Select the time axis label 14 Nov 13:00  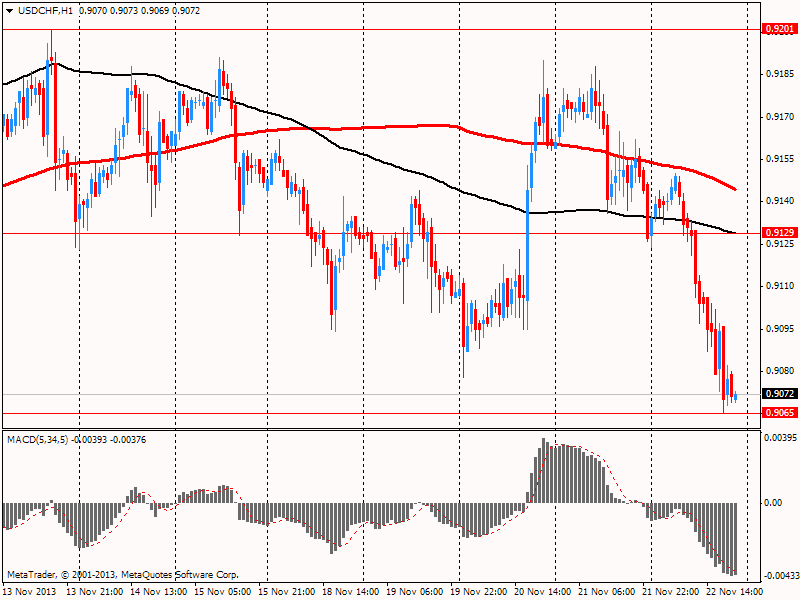tap(159, 592)
